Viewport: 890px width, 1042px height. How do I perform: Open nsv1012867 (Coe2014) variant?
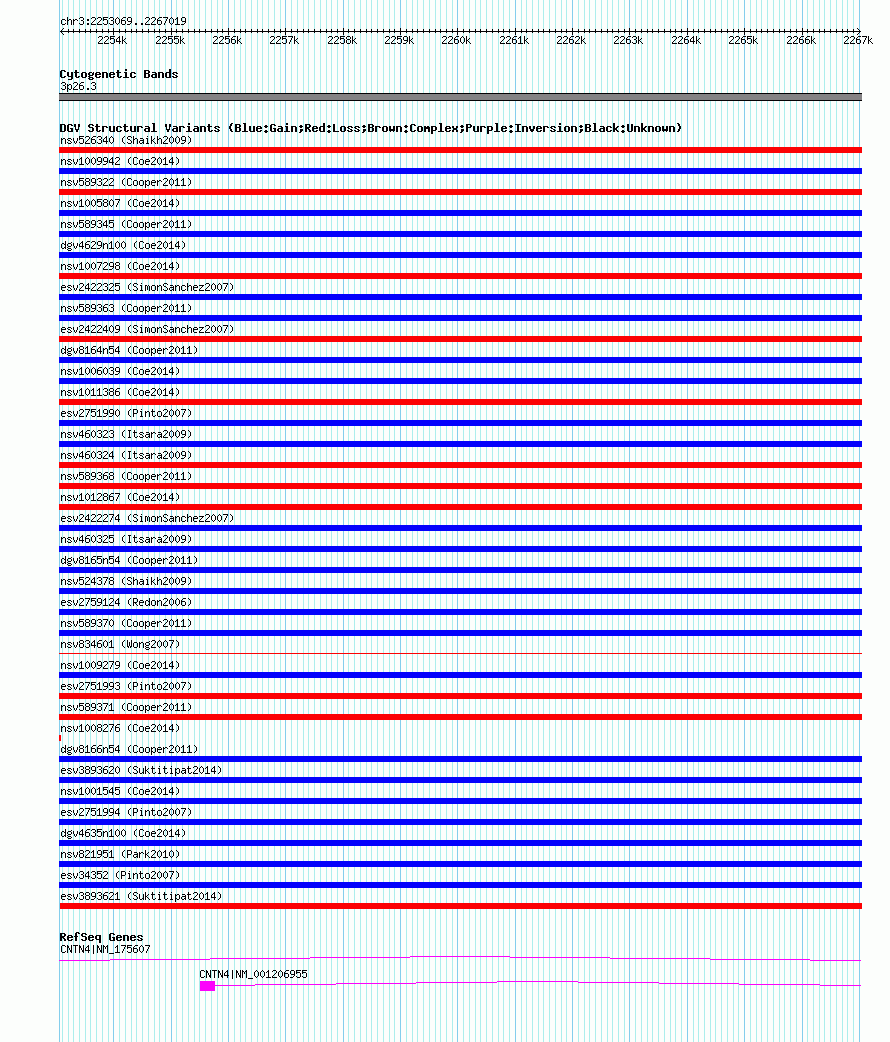120,497
